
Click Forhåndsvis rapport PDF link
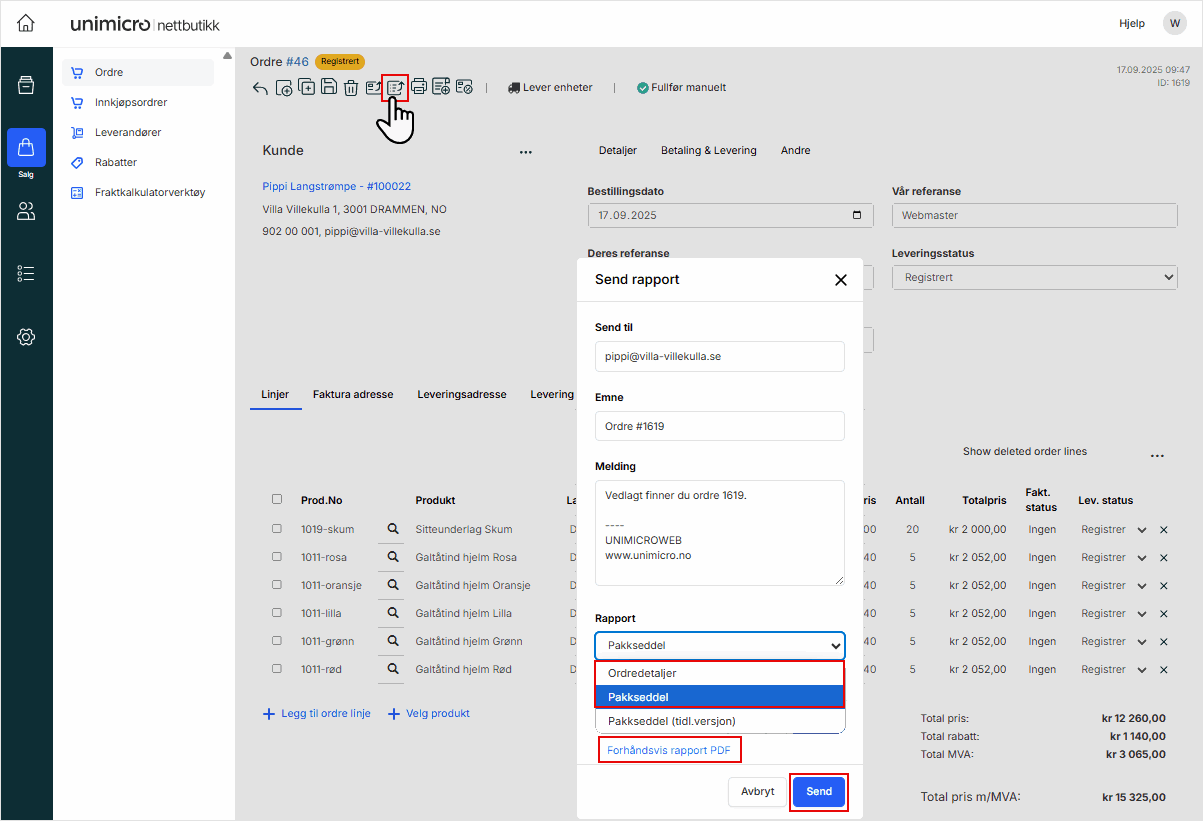[669, 750]
